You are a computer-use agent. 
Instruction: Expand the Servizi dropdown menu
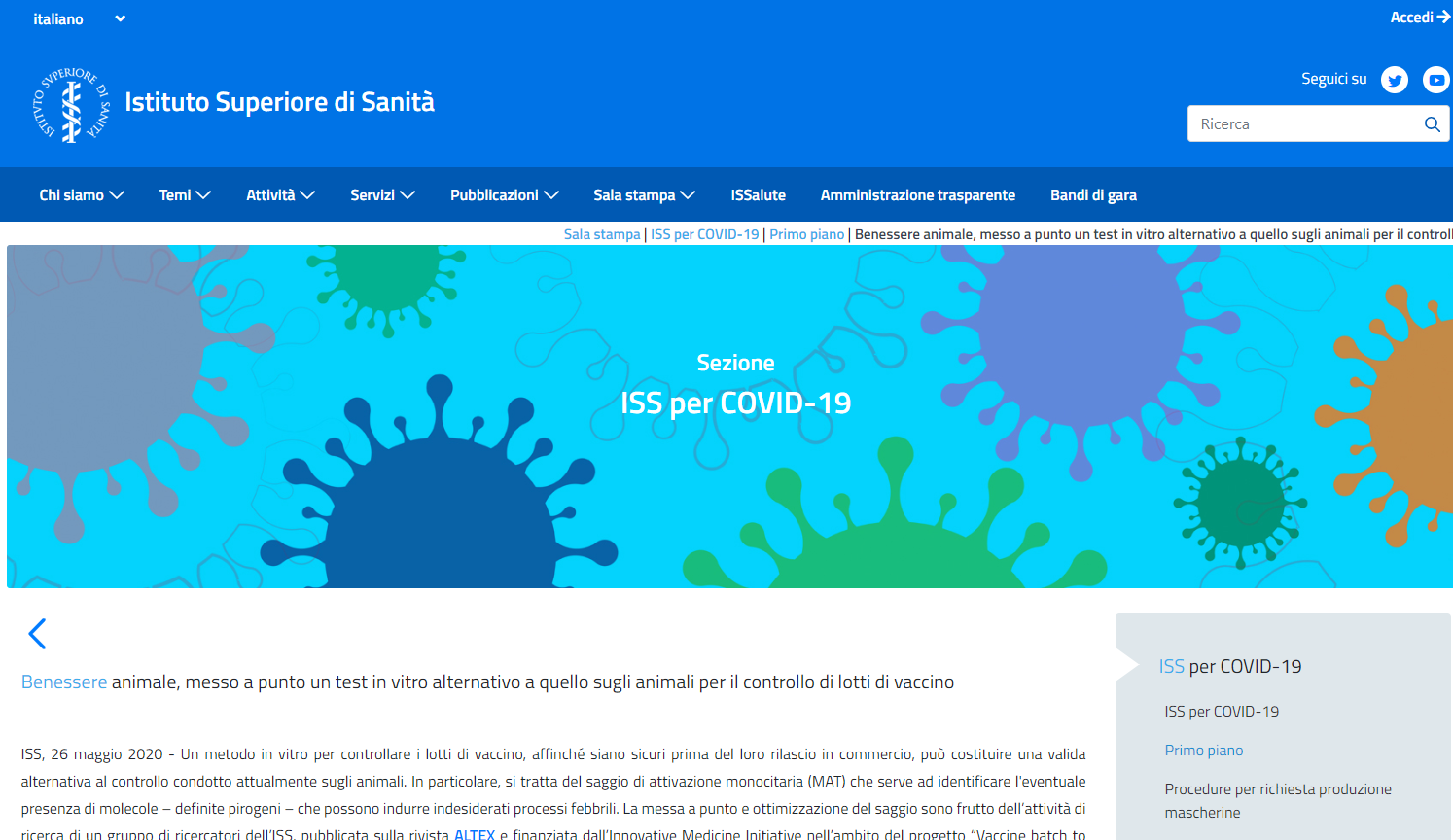(x=382, y=195)
